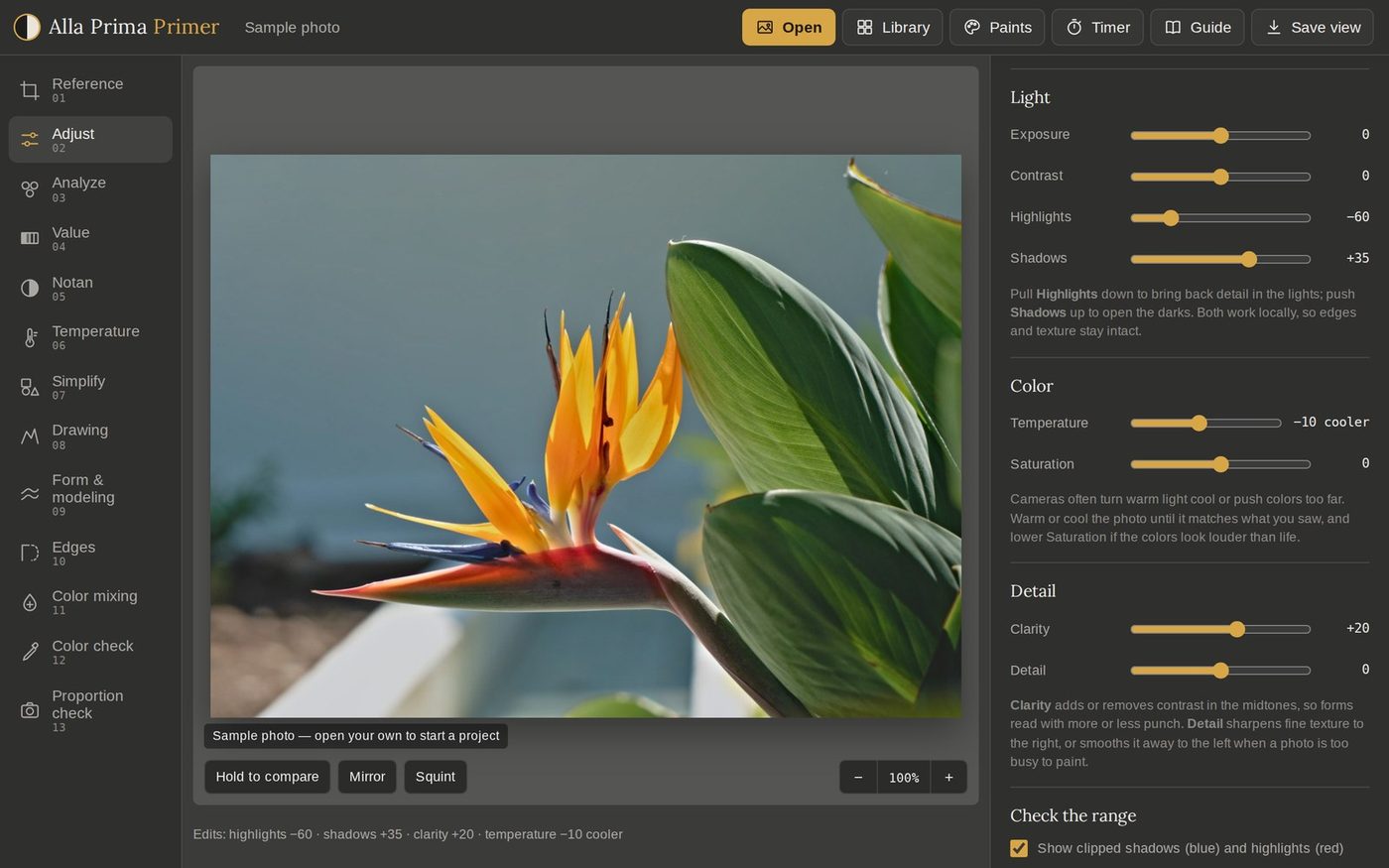Open Proportion check camera icon step
The height and width of the screenshot is (868, 1389).
(x=30, y=710)
